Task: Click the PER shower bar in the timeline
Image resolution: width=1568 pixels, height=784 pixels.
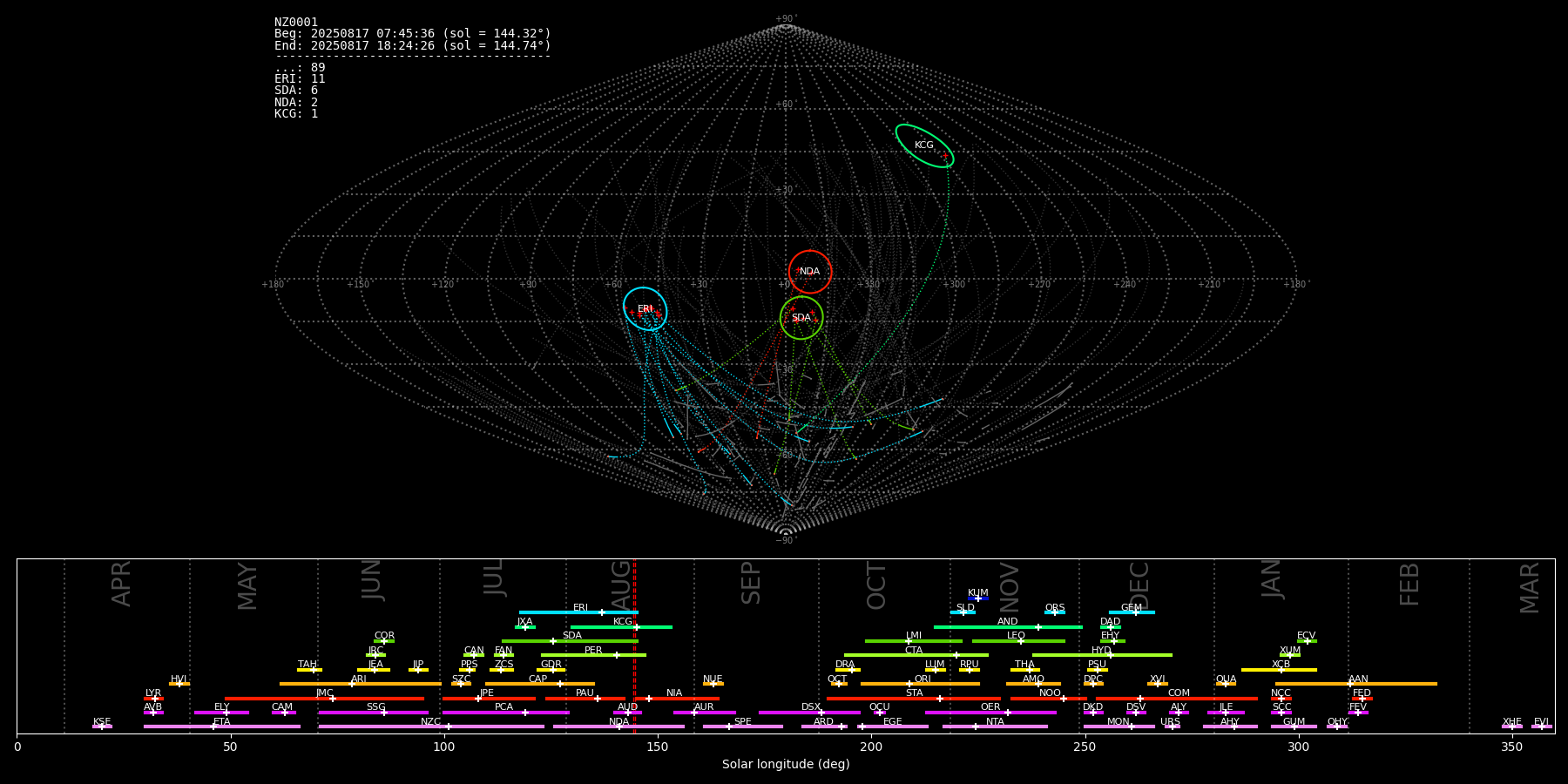Action: (x=593, y=655)
